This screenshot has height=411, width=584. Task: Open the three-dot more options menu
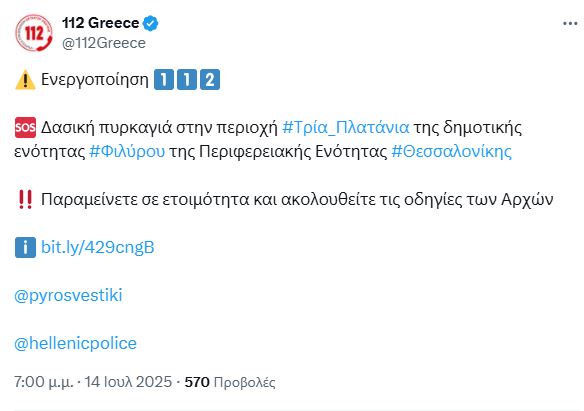pyautogui.click(x=570, y=24)
